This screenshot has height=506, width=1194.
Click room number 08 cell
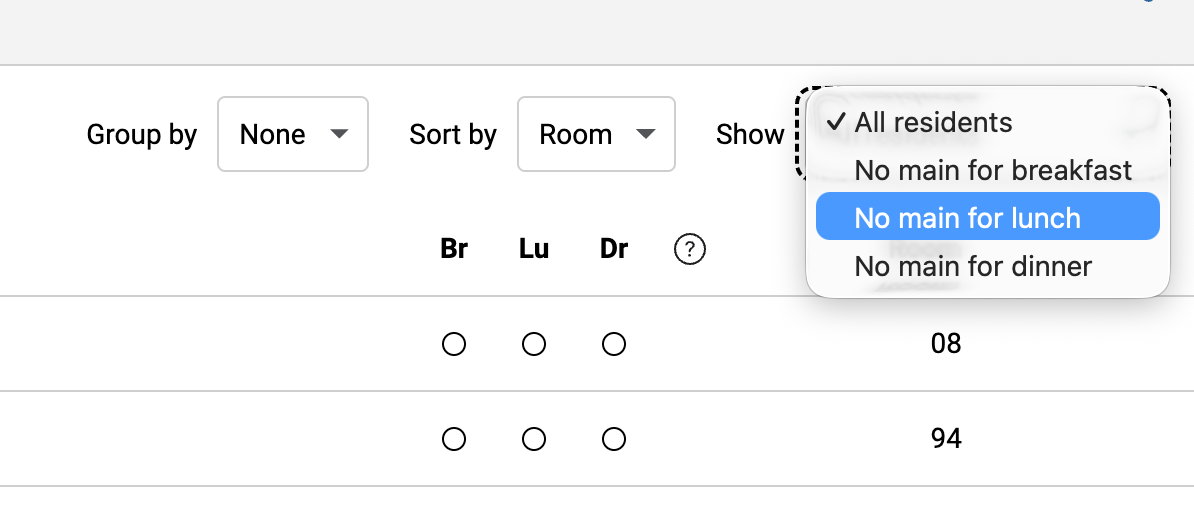pos(945,345)
